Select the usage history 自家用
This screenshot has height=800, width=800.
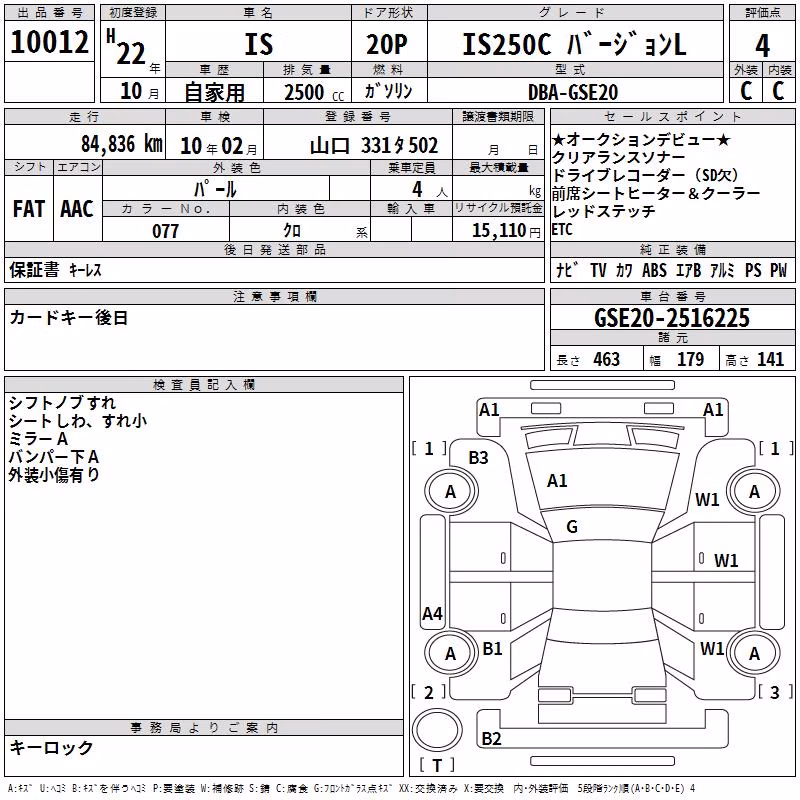(x=214, y=92)
